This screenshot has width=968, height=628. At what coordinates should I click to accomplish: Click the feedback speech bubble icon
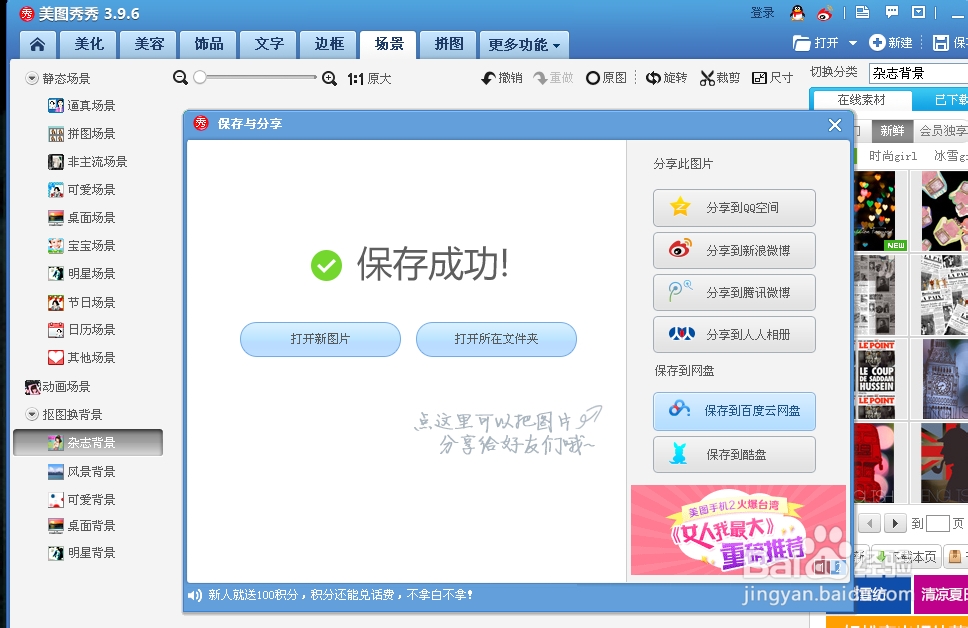tap(891, 12)
